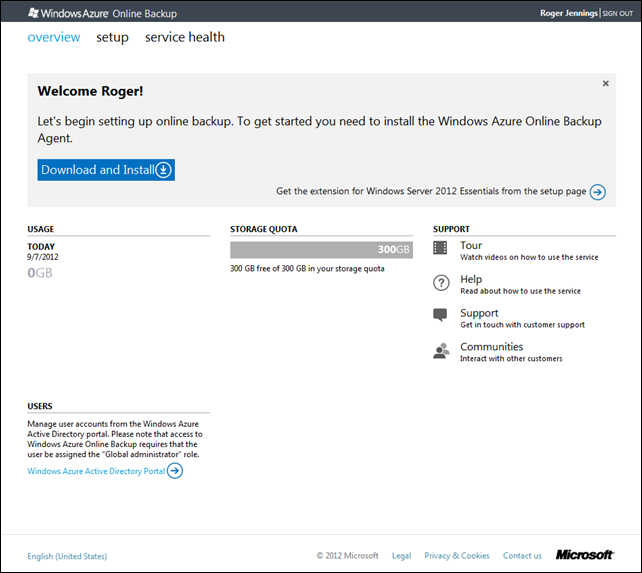Click the '© 2012 Microsoft' text
This screenshot has width=642, height=573.
pyautogui.click(x=347, y=556)
